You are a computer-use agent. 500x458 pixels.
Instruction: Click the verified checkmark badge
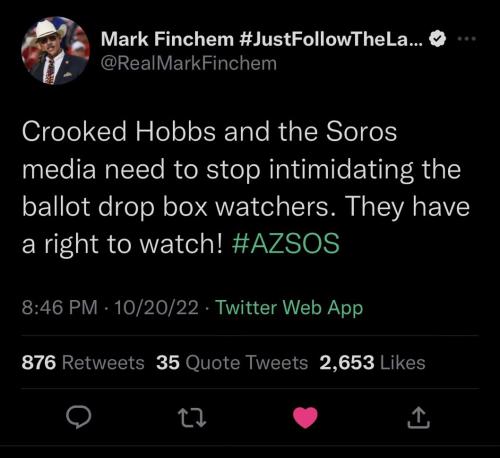[437, 39]
